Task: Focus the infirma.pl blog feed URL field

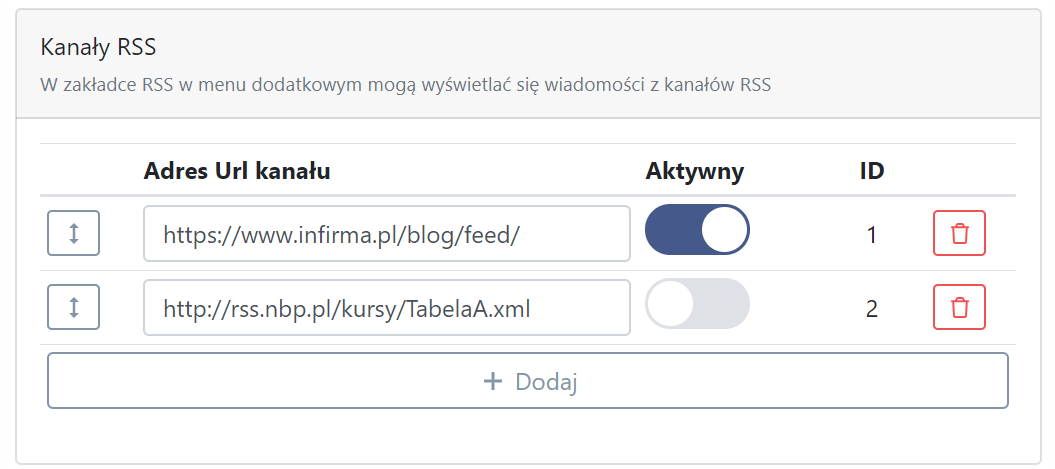Action: click(x=387, y=233)
